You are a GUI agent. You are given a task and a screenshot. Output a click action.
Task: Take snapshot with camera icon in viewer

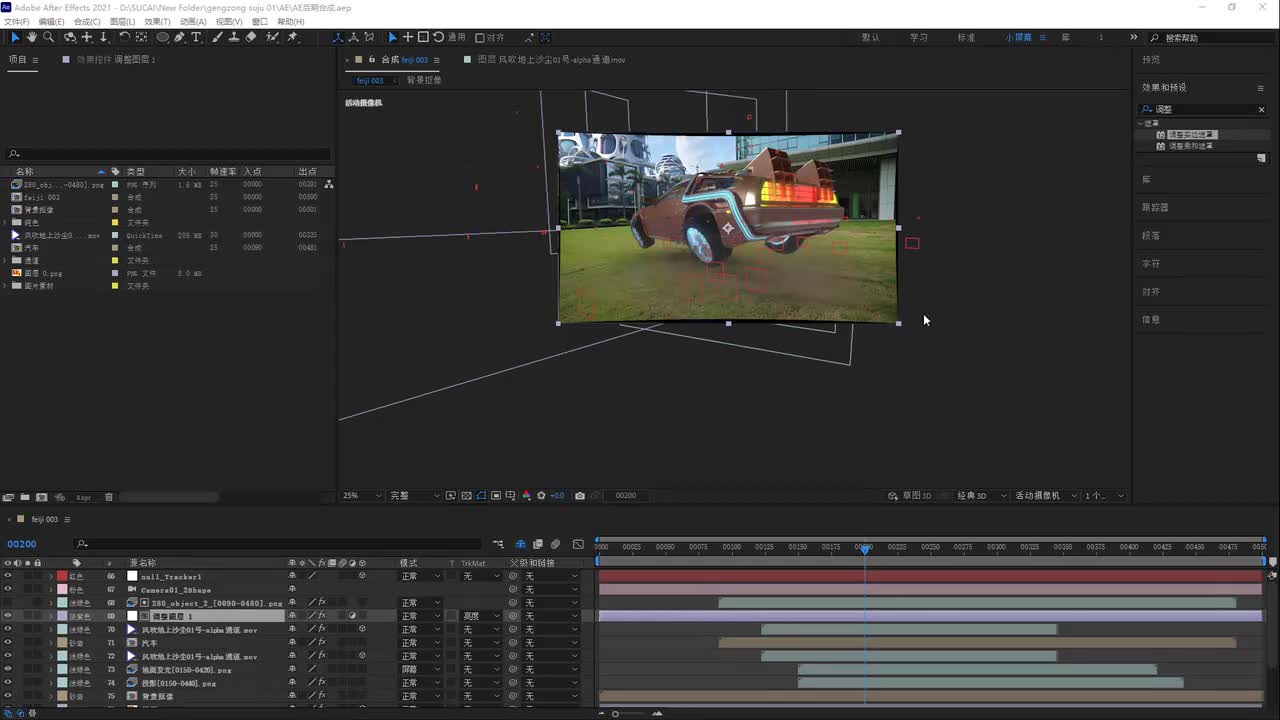tap(580, 496)
